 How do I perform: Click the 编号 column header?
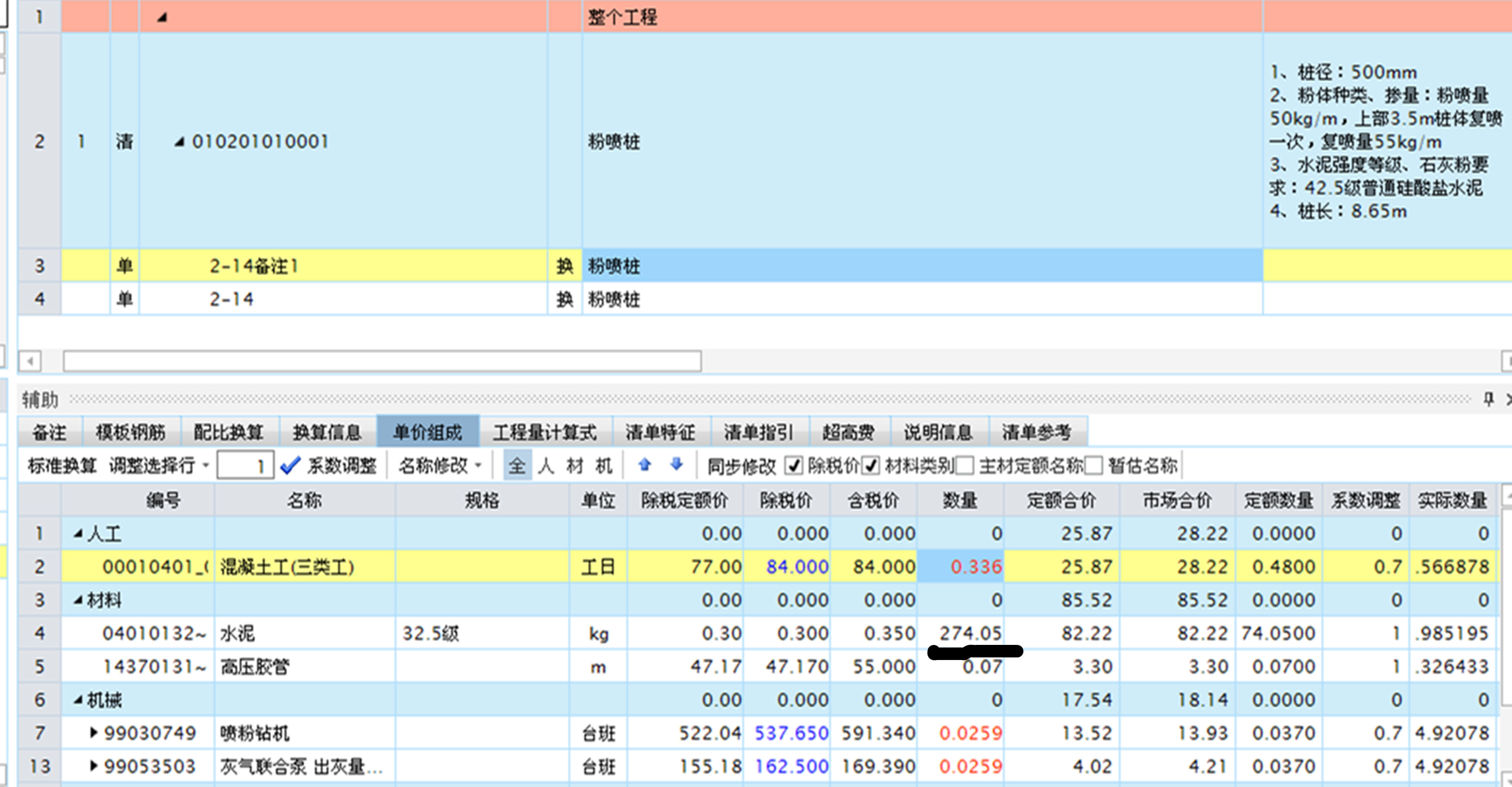137,501
